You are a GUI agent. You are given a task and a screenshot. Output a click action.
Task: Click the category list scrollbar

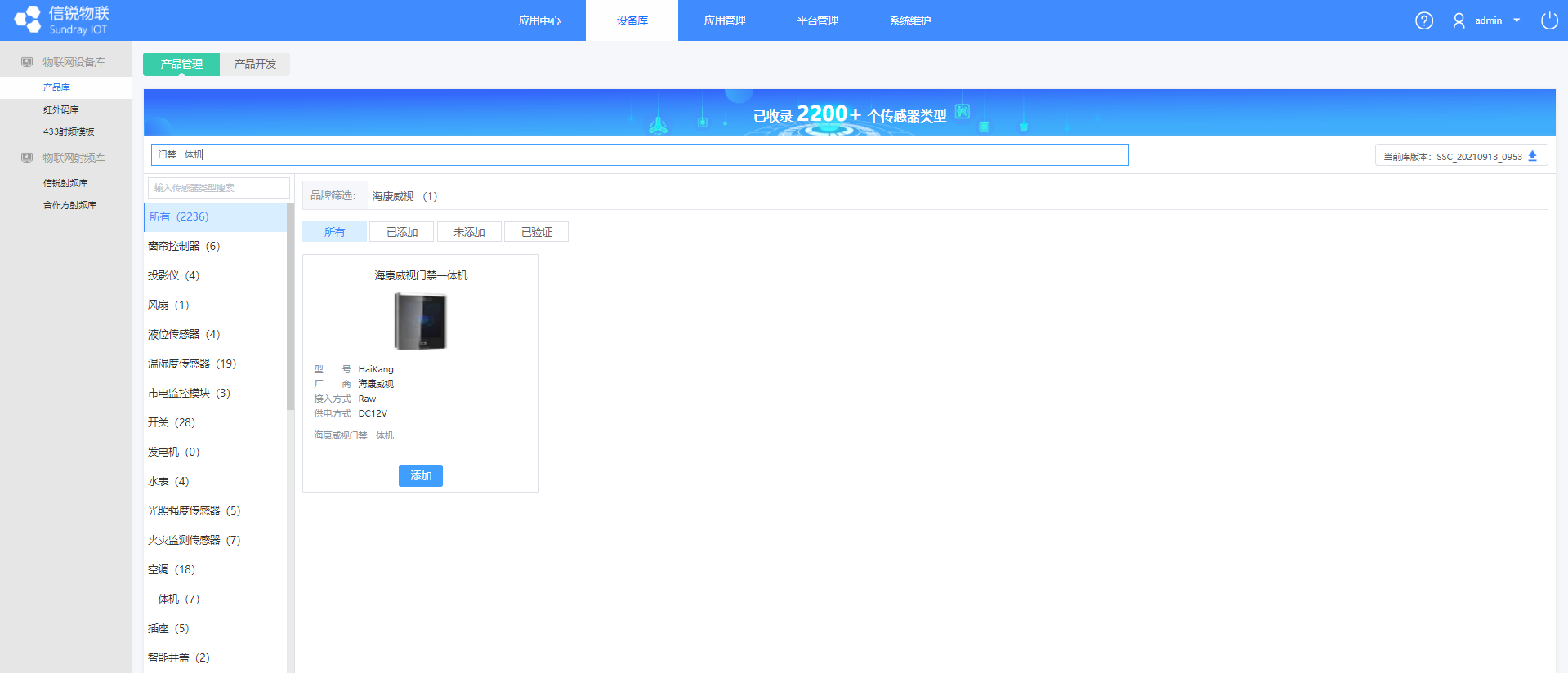(290, 306)
